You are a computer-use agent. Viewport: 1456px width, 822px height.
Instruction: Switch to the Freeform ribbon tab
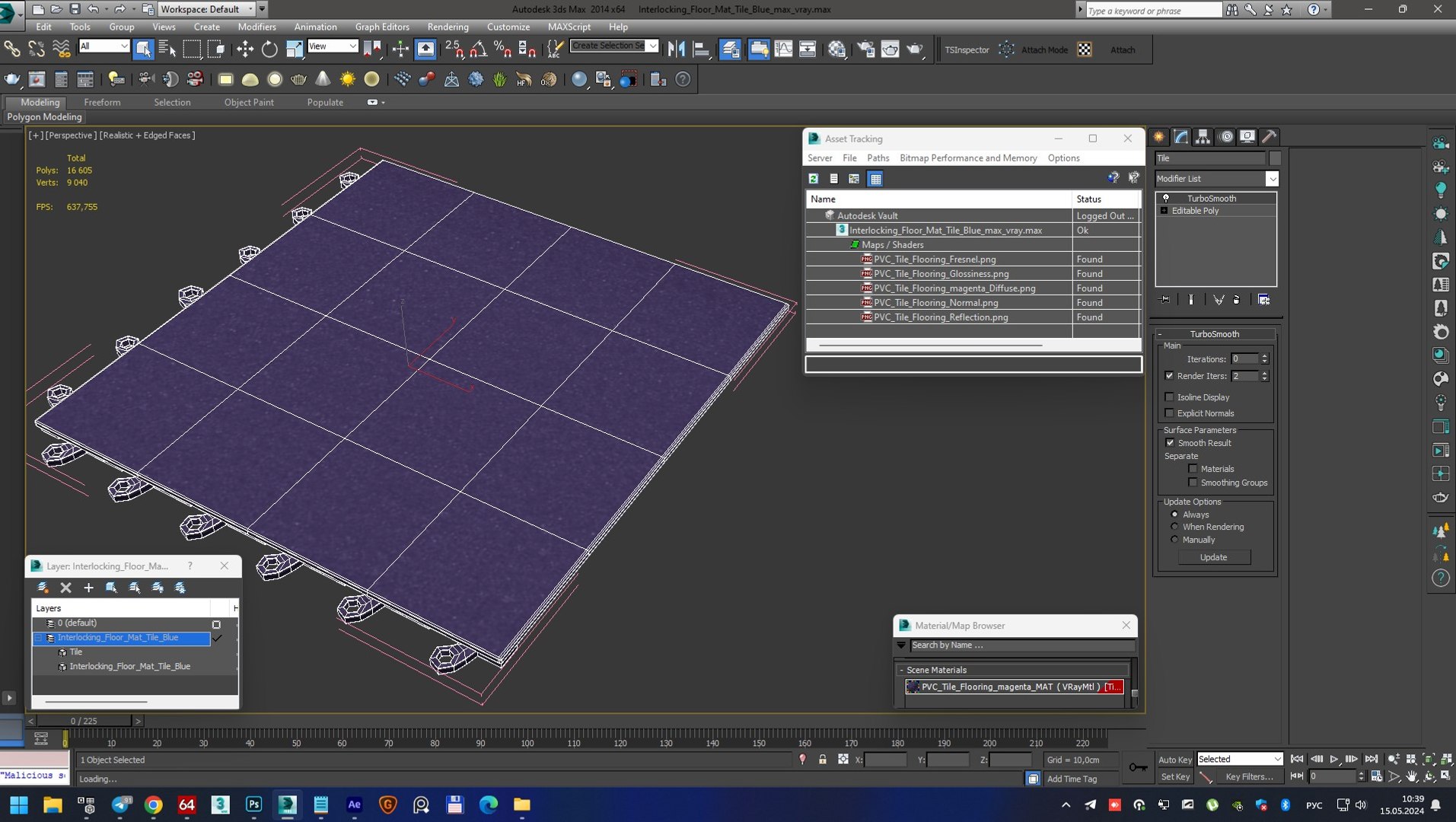tap(102, 102)
